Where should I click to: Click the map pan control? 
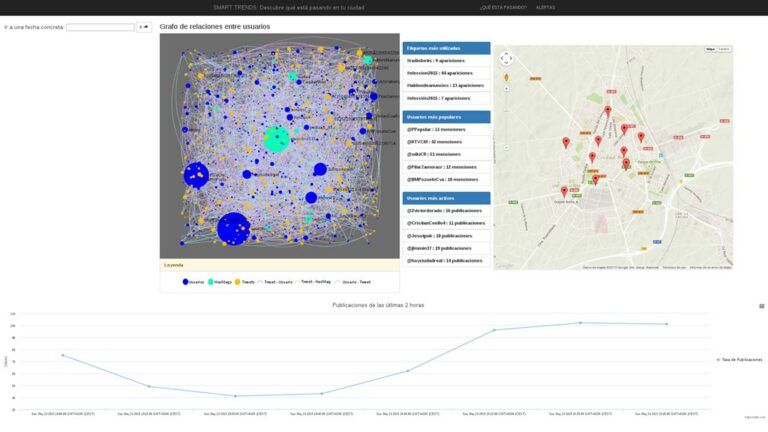coord(506,59)
